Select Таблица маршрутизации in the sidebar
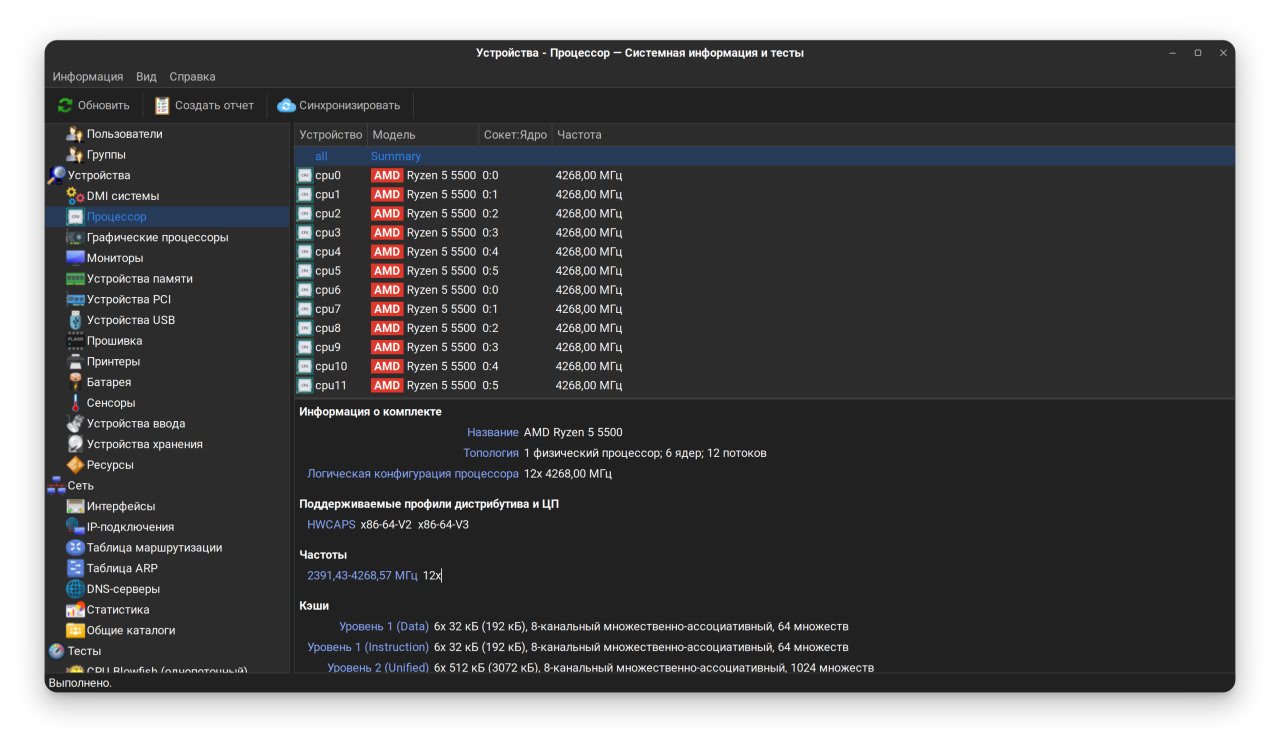 tap(154, 548)
